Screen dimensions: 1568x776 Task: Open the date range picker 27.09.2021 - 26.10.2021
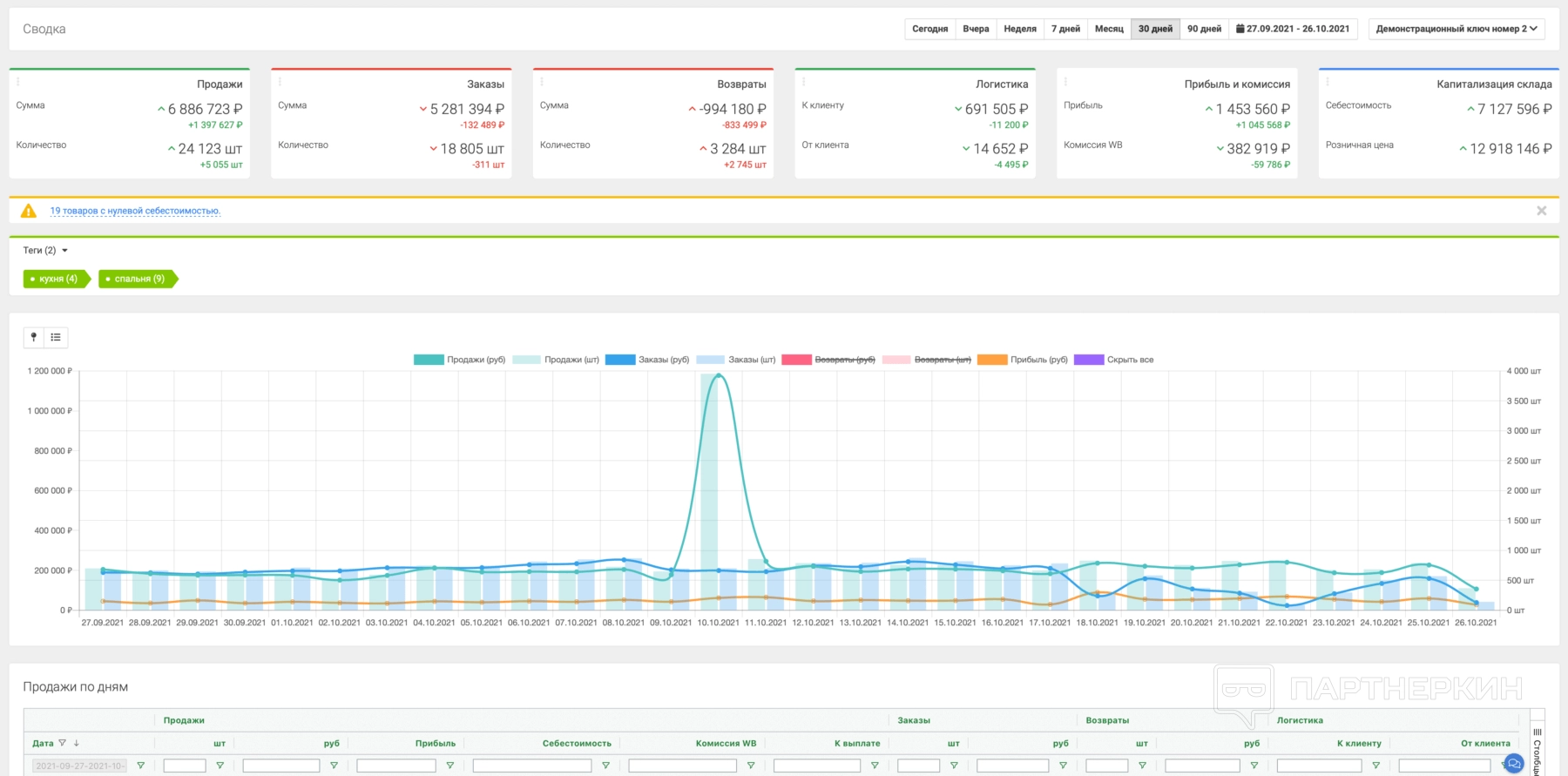(1293, 29)
